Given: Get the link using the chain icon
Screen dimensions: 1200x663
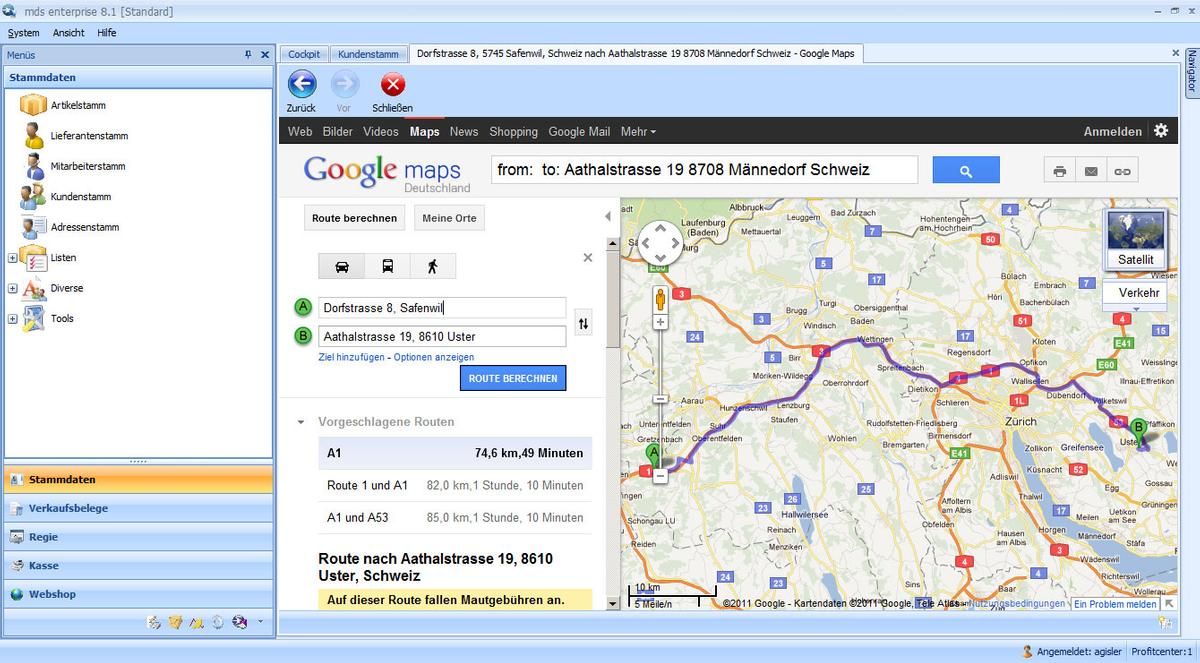Looking at the screenshot, I should (x=1122, y=171).
